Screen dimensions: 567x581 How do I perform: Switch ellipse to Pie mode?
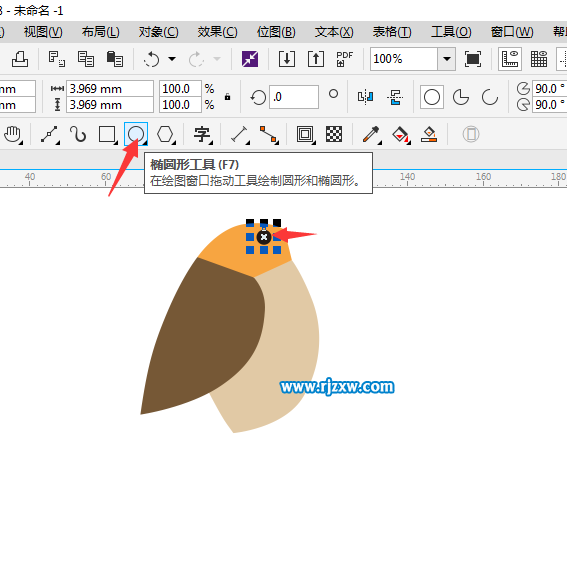pyautogui.click(x=461, y=97)
